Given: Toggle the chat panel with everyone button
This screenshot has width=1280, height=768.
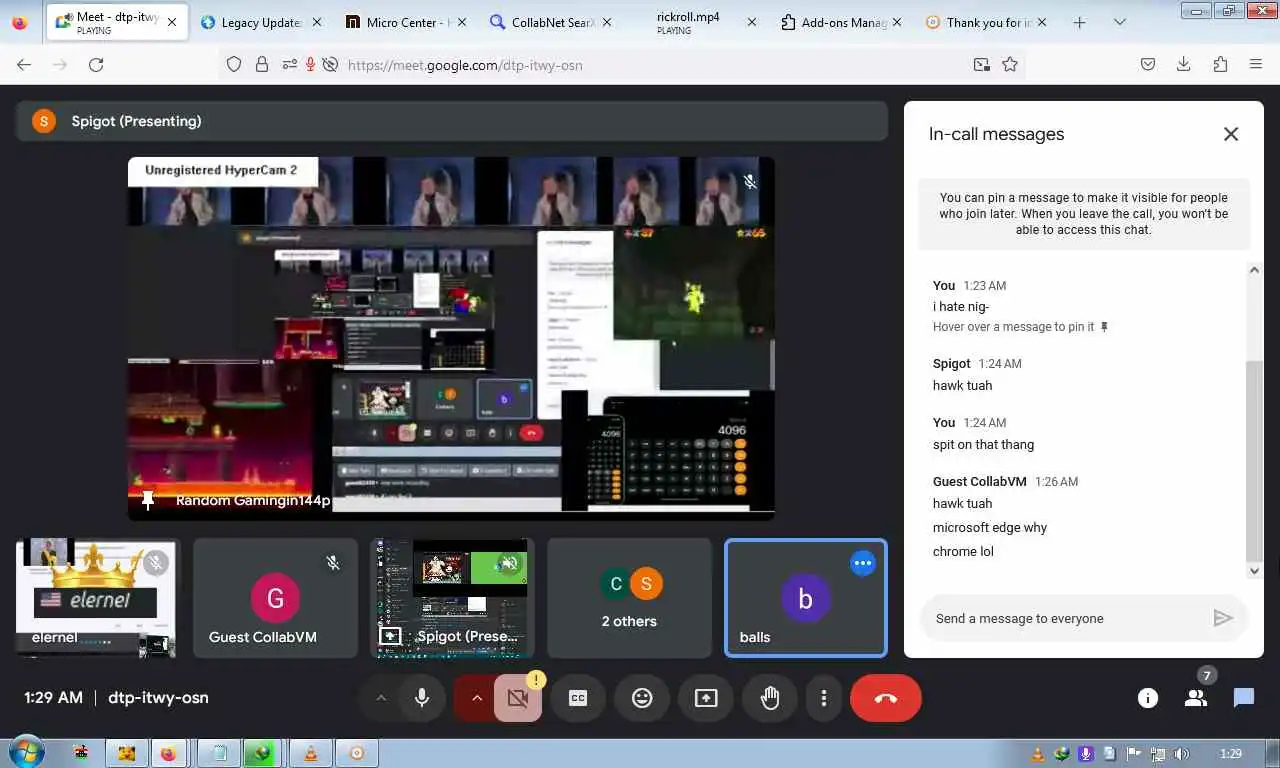Looking at the screenshot, I should point(1244,698).
